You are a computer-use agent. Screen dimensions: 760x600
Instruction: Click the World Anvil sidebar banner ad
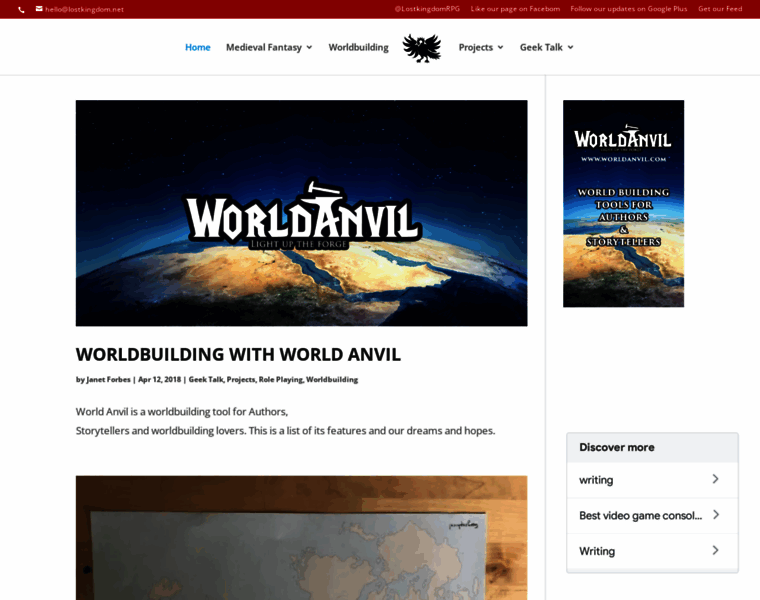coord(623,203)
